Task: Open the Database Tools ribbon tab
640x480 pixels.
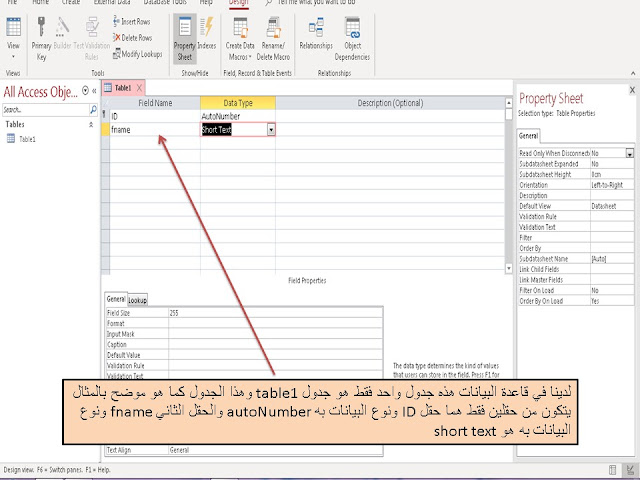Action: tap(165, 2)
